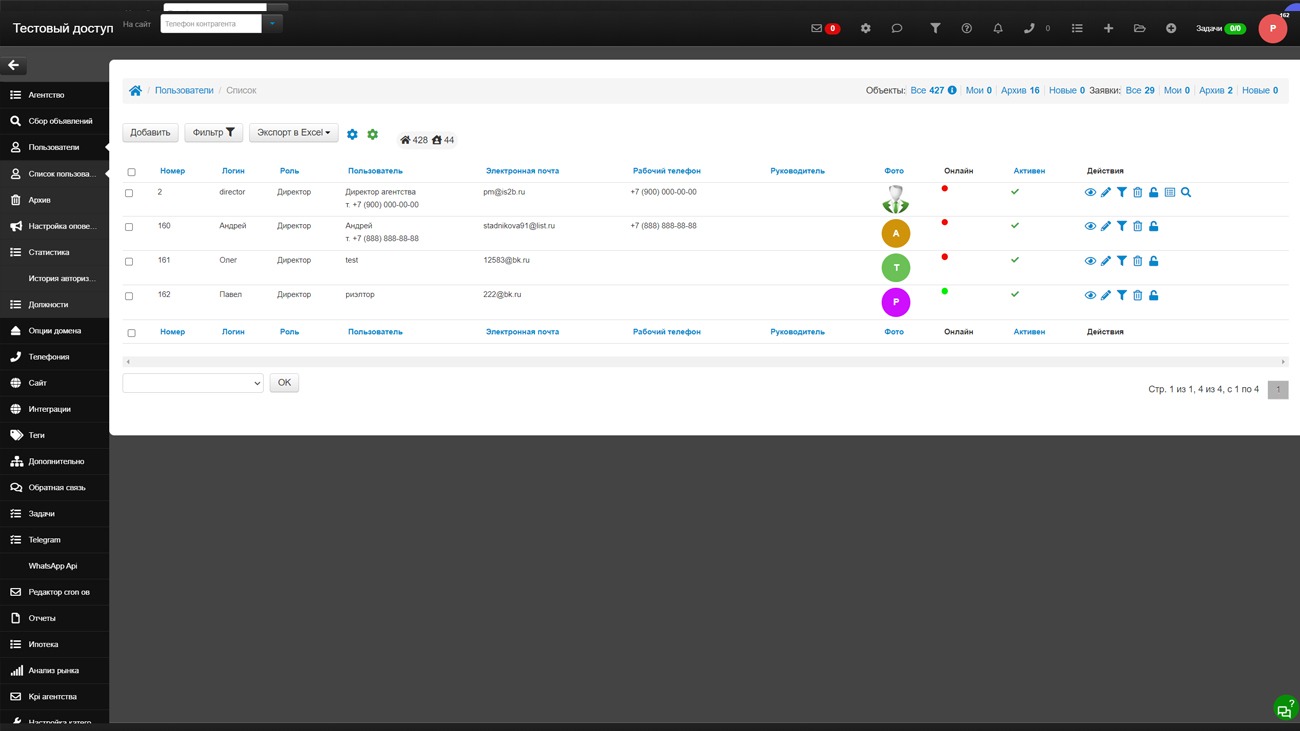Go to home via breadcrumb house icon
Screen dimensions: 1300x731
(x=135, y=91)
